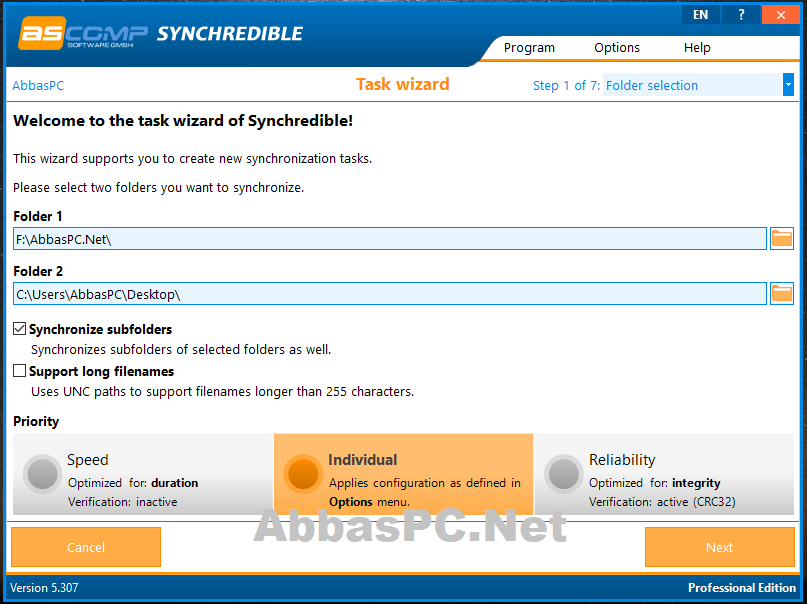Select the Individual priority radio button

[x=303, y=474]
